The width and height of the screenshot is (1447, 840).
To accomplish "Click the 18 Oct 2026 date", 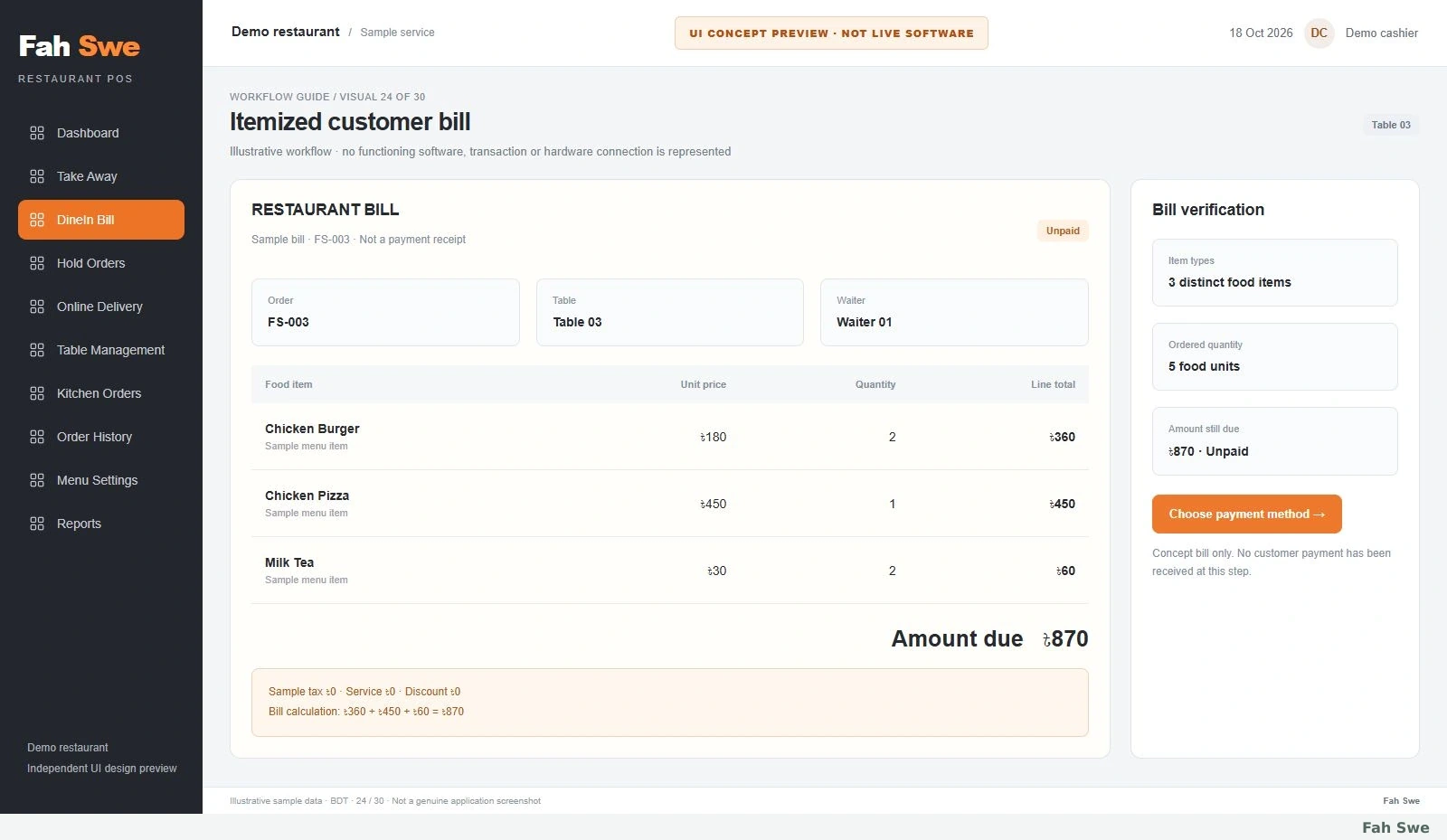I will click(1261, 33).
